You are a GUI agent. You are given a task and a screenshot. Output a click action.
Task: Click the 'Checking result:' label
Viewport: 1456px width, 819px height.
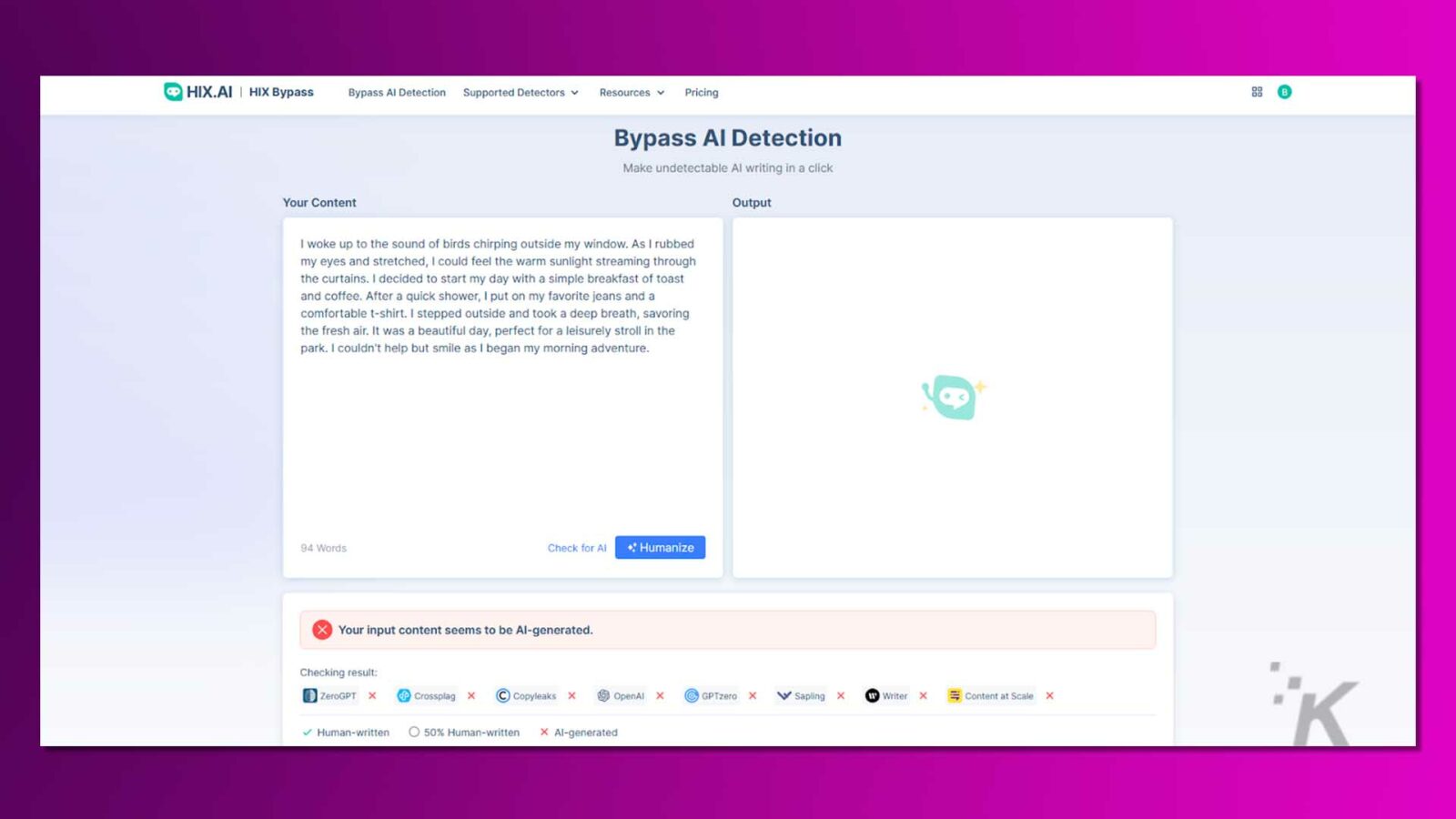click(339, 672)
